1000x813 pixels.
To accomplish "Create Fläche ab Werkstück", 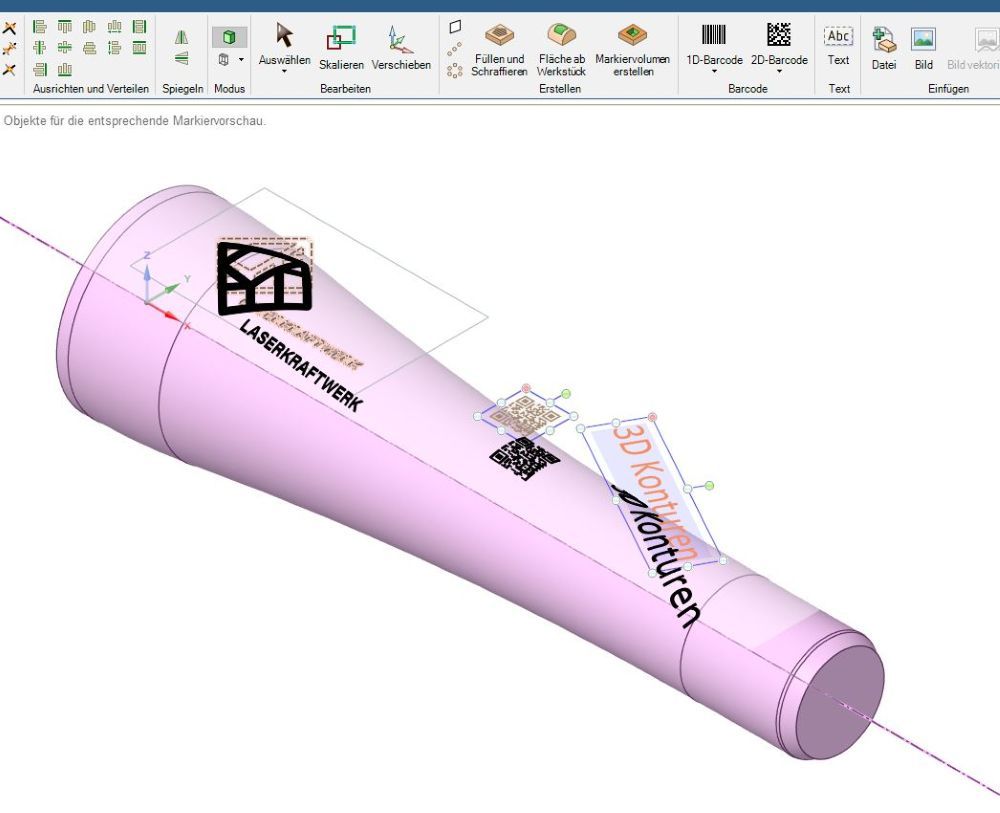I will [561, 50].
